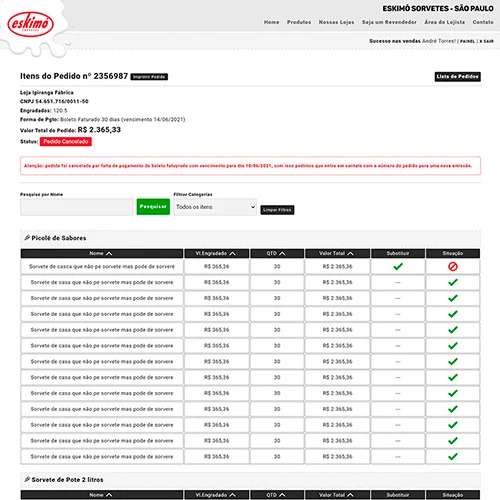Focus the Pesquise por Nome search field
Image resolution: width=500 pixels, height=500 pixels.
click(77, 207)
